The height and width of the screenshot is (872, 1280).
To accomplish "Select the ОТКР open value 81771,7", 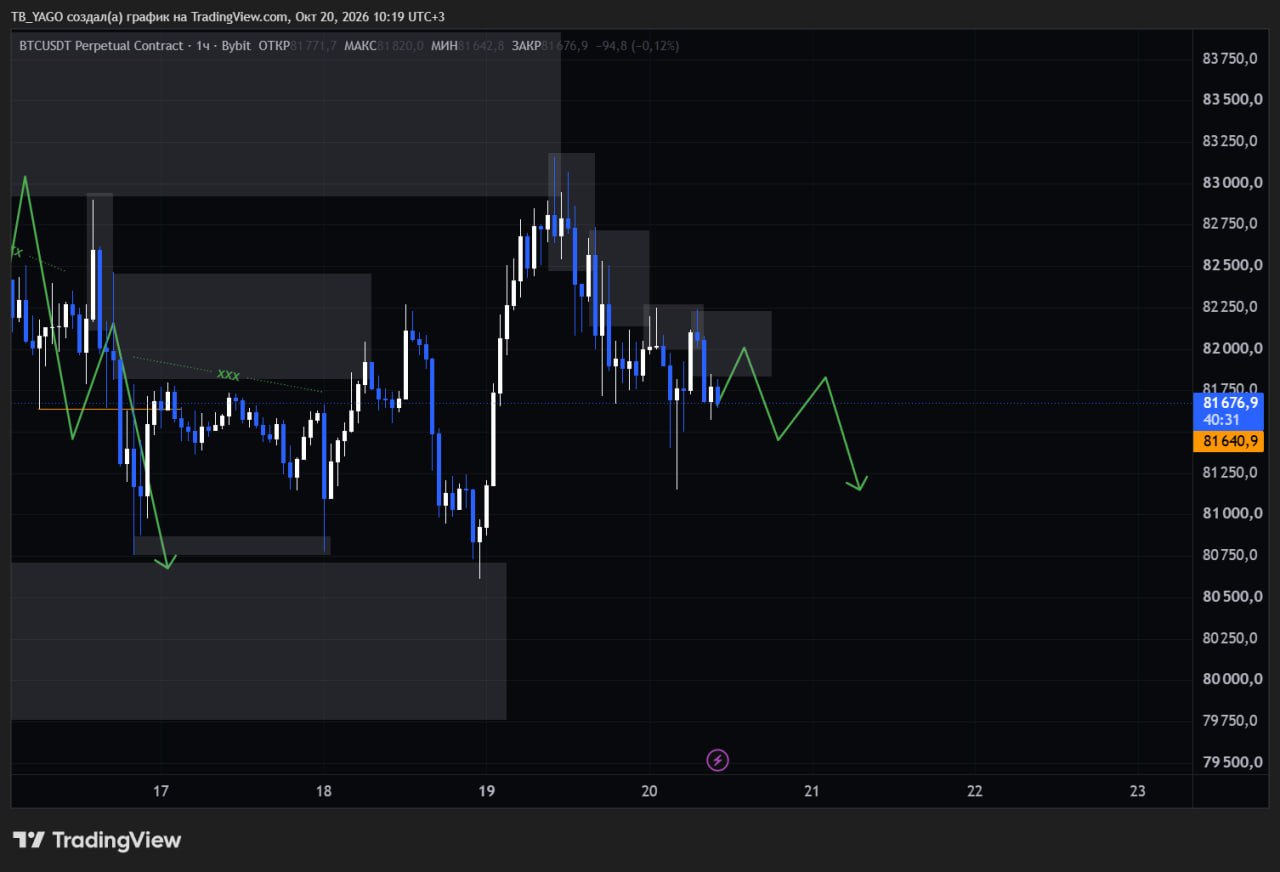I will coord(315,46).
